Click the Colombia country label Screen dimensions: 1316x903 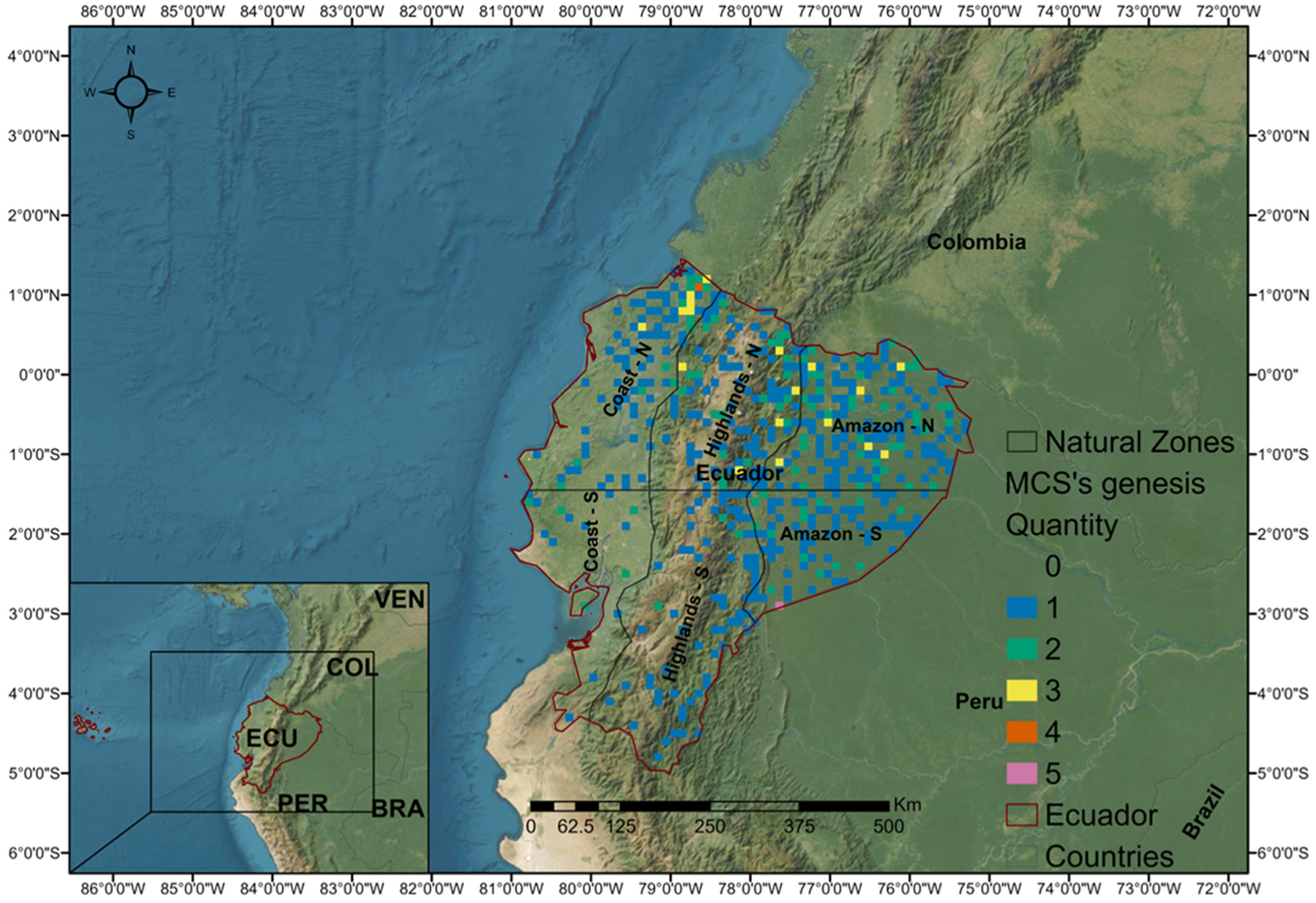pyautogui.click(x=976, y=242)
